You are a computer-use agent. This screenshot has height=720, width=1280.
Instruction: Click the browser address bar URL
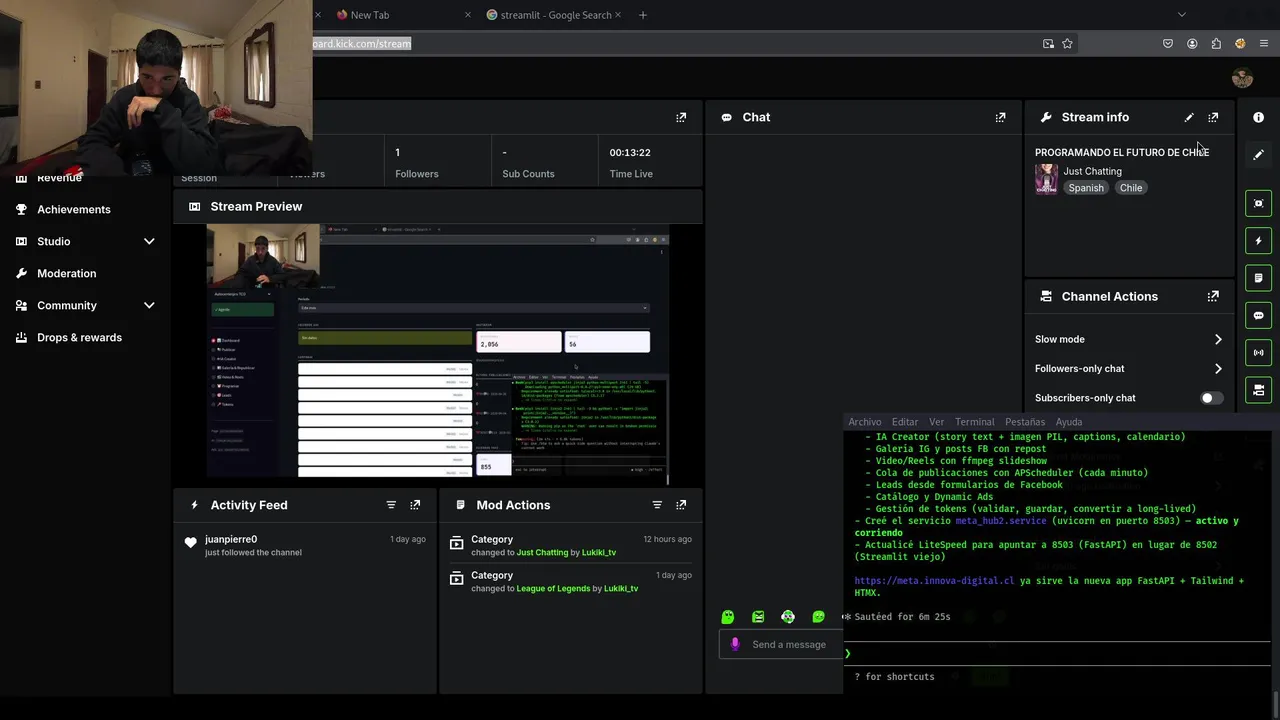[362, 44]
